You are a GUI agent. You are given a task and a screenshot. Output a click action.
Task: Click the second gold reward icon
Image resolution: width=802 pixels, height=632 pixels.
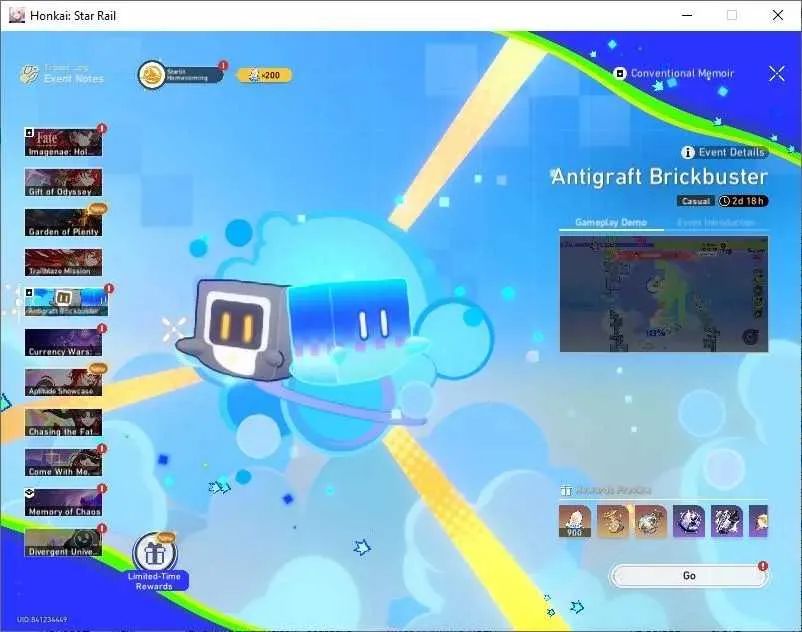coord(613,521)
